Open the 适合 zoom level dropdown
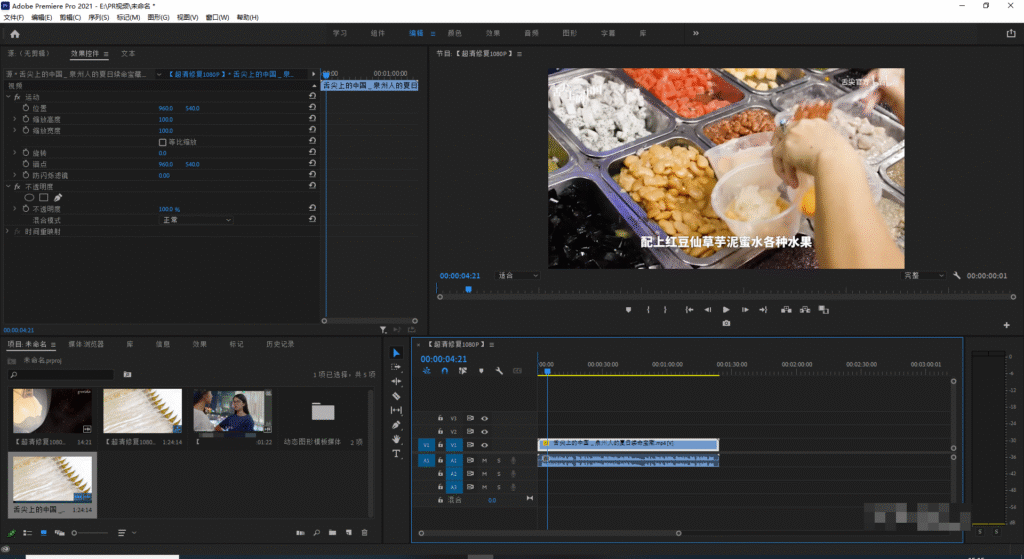1024x559 pixels. (518, 275)
